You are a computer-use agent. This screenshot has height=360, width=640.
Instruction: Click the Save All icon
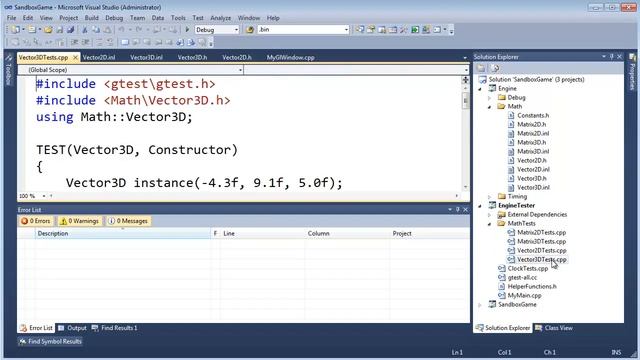pyautogui.click(x=70, y=30)
